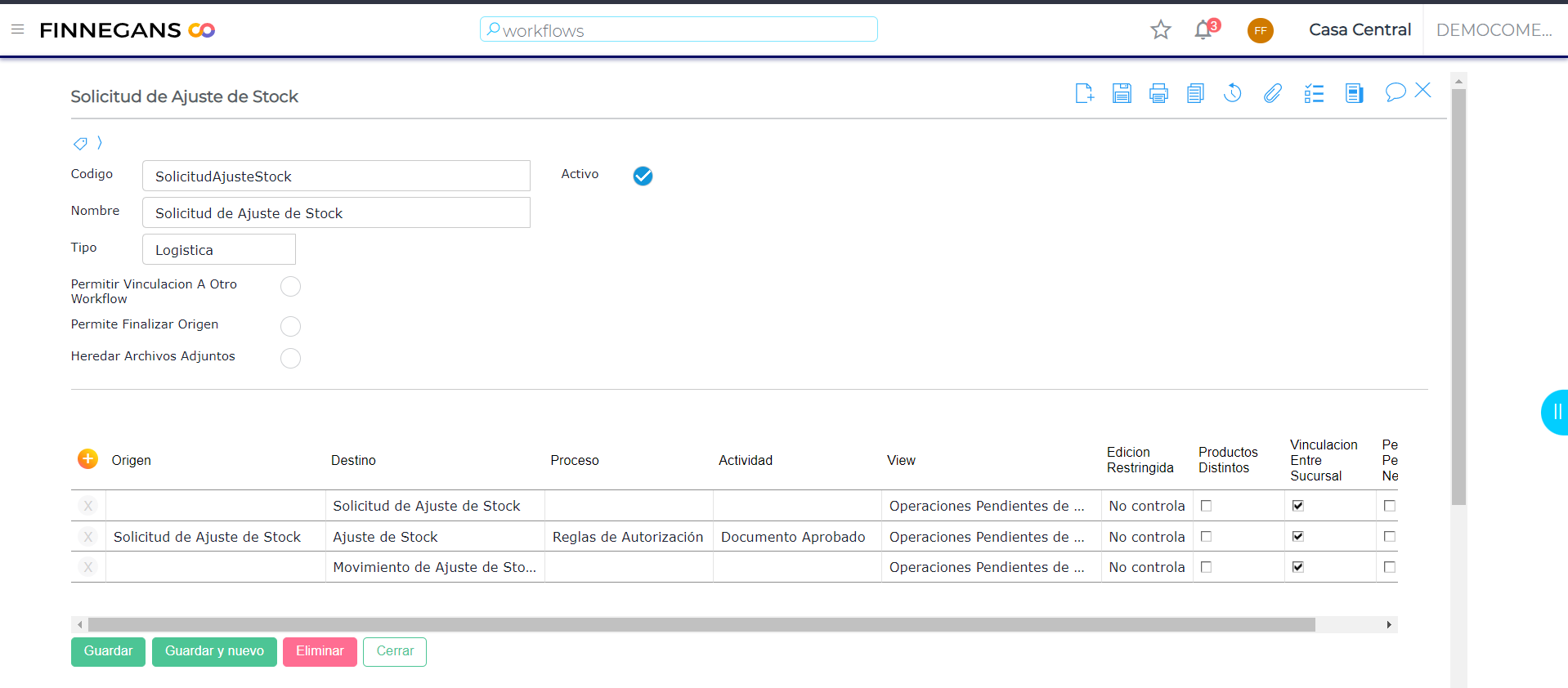Screen dimensions: 1568x688
Task: Click the favorites star icon
Action: 1160,30
